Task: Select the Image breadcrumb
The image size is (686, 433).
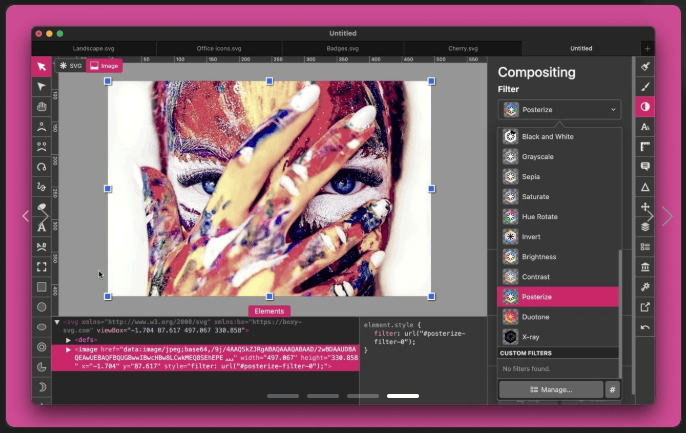Action: point(104,66)
